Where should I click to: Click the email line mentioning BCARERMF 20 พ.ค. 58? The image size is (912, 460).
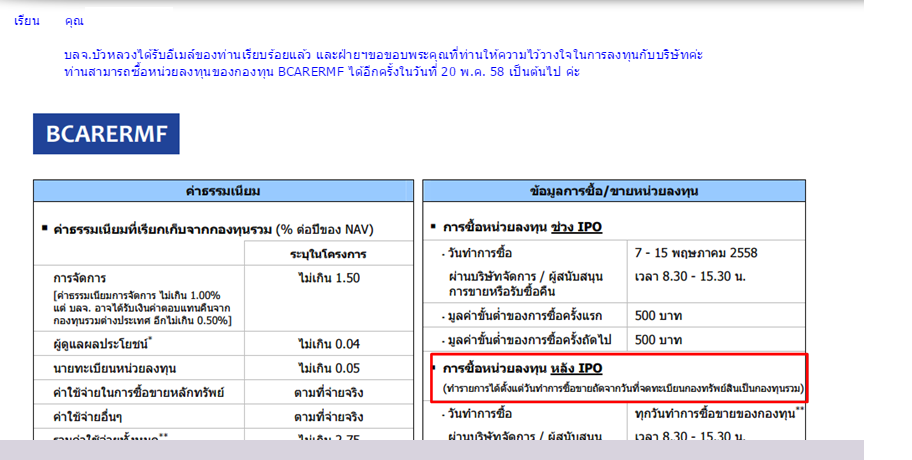point(322,72)
